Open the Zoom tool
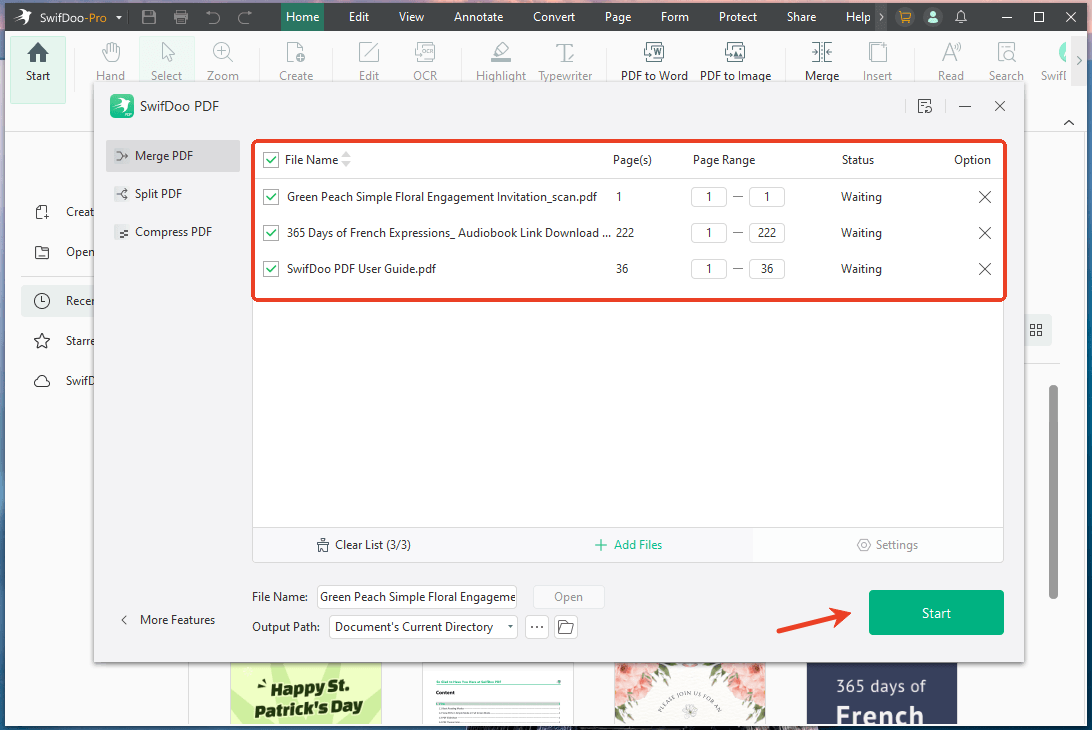Screen dimensions: 1092x730 click(222, 62)
